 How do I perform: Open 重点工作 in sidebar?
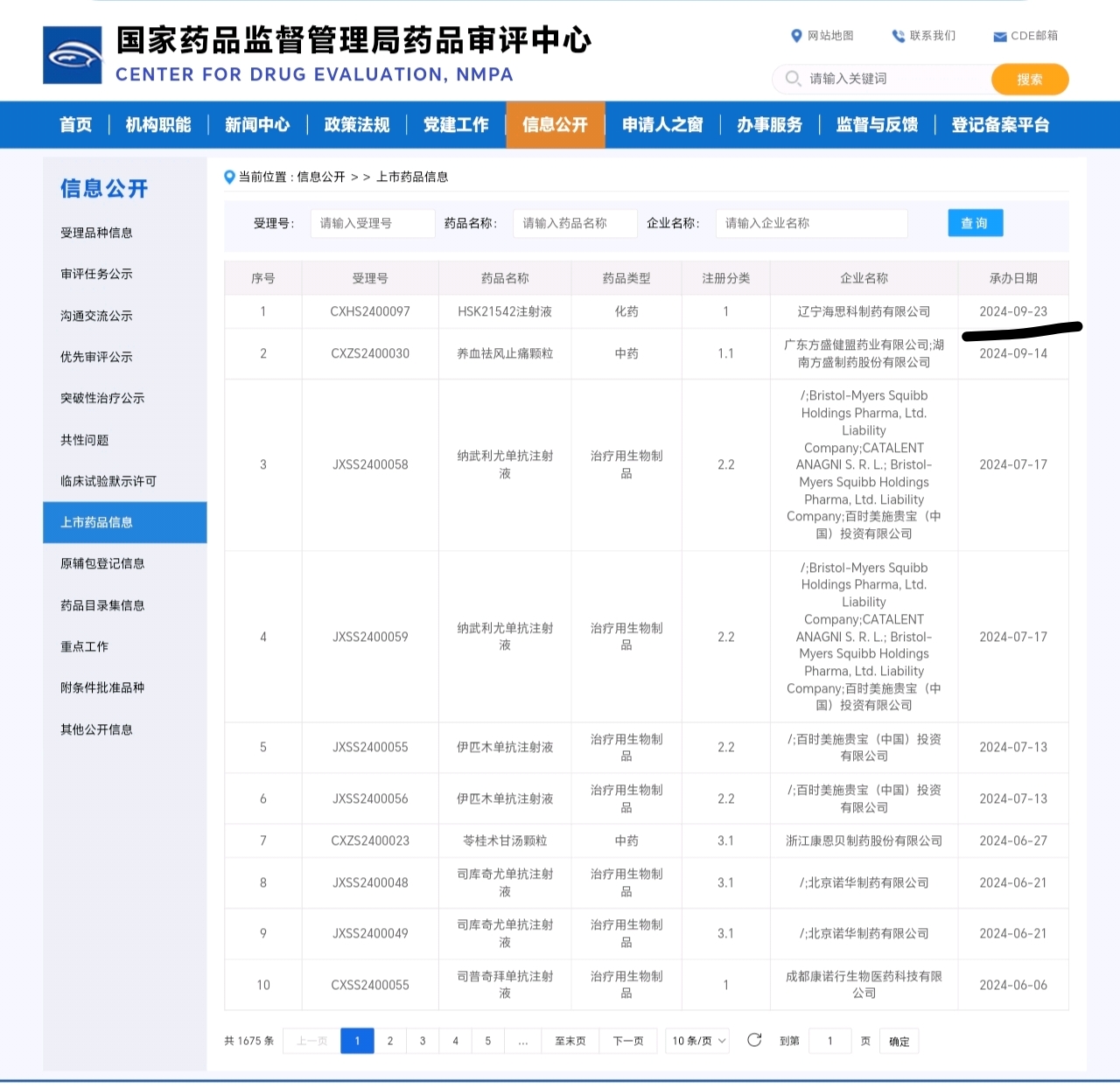85,646
